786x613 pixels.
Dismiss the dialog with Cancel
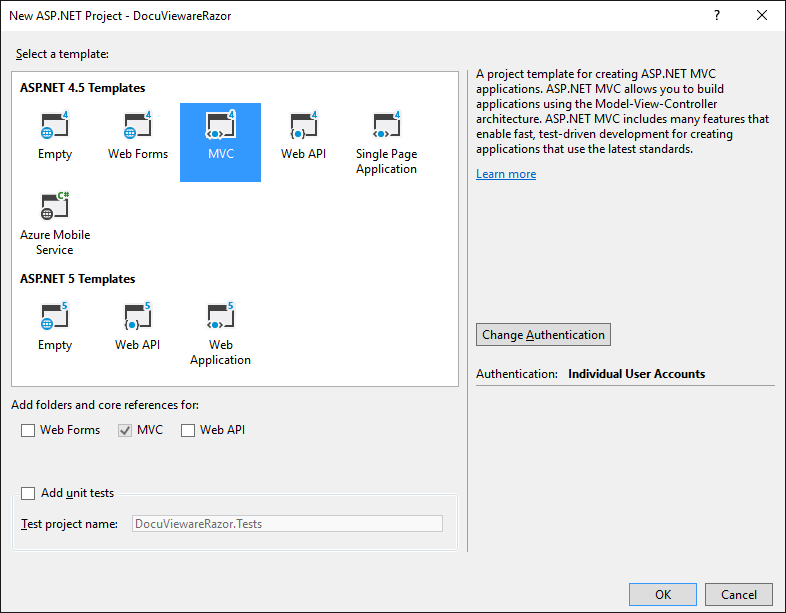click(x=739, y=594)
